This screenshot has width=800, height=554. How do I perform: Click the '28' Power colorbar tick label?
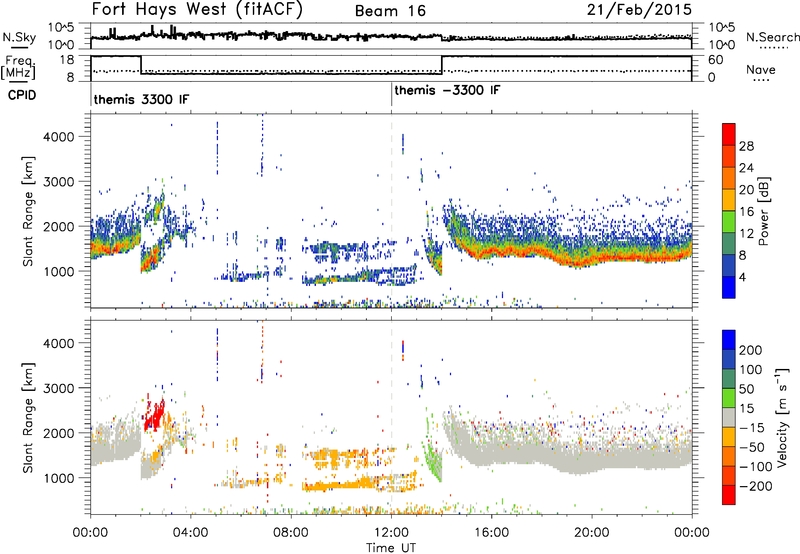point(746,146)
